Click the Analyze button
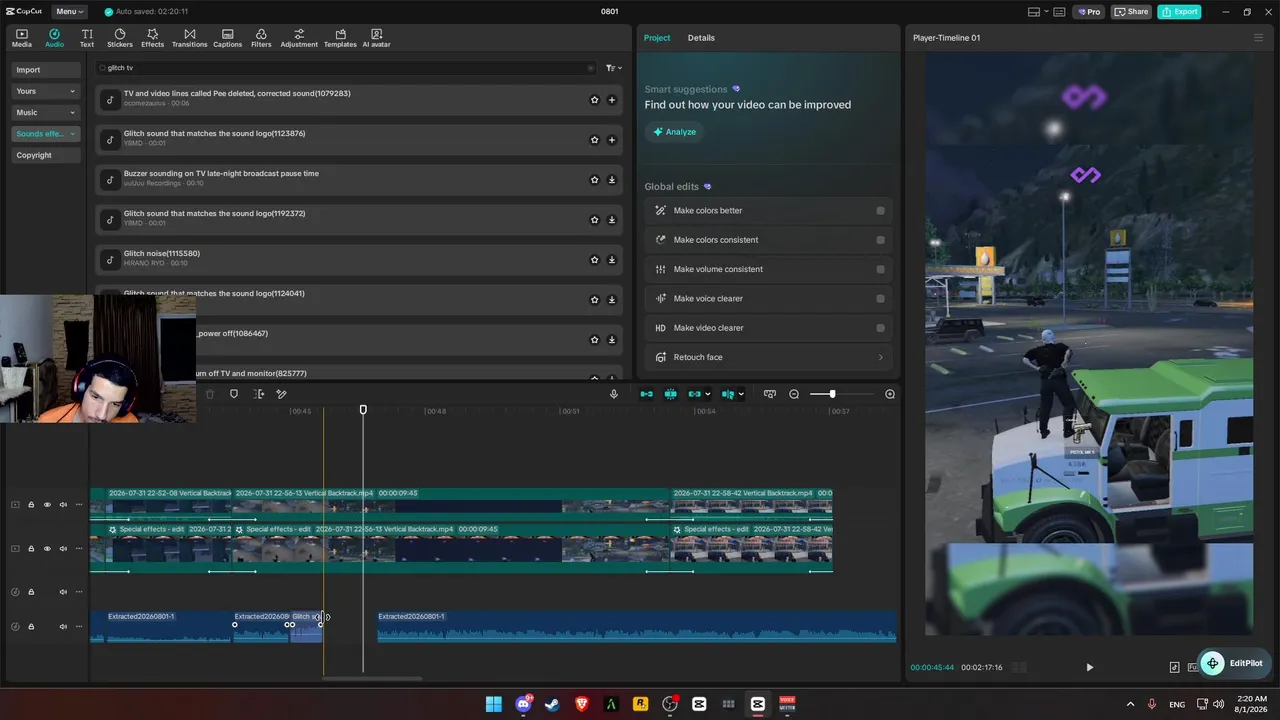The height and width of the screenshot is (720, 1280). 674,132
